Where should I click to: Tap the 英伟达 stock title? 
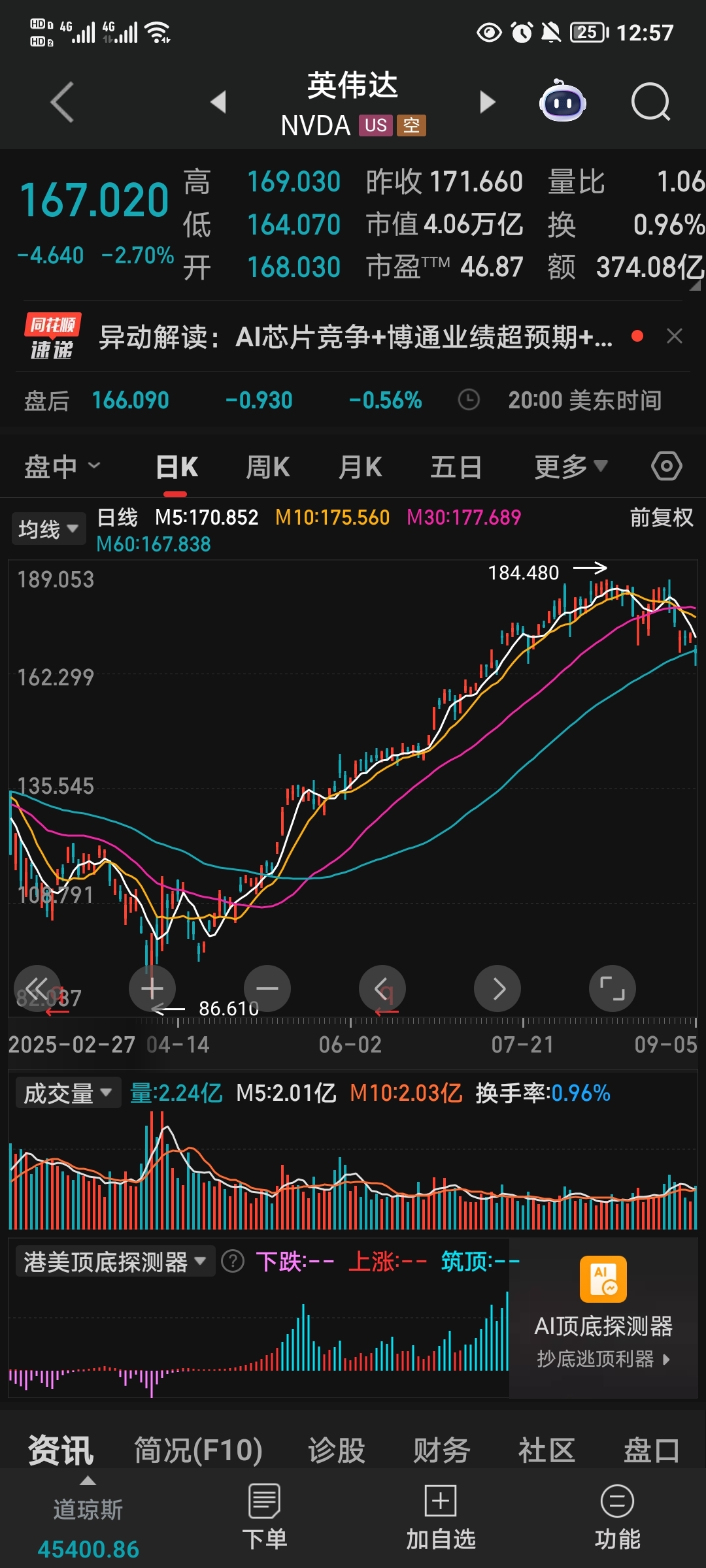353,86
